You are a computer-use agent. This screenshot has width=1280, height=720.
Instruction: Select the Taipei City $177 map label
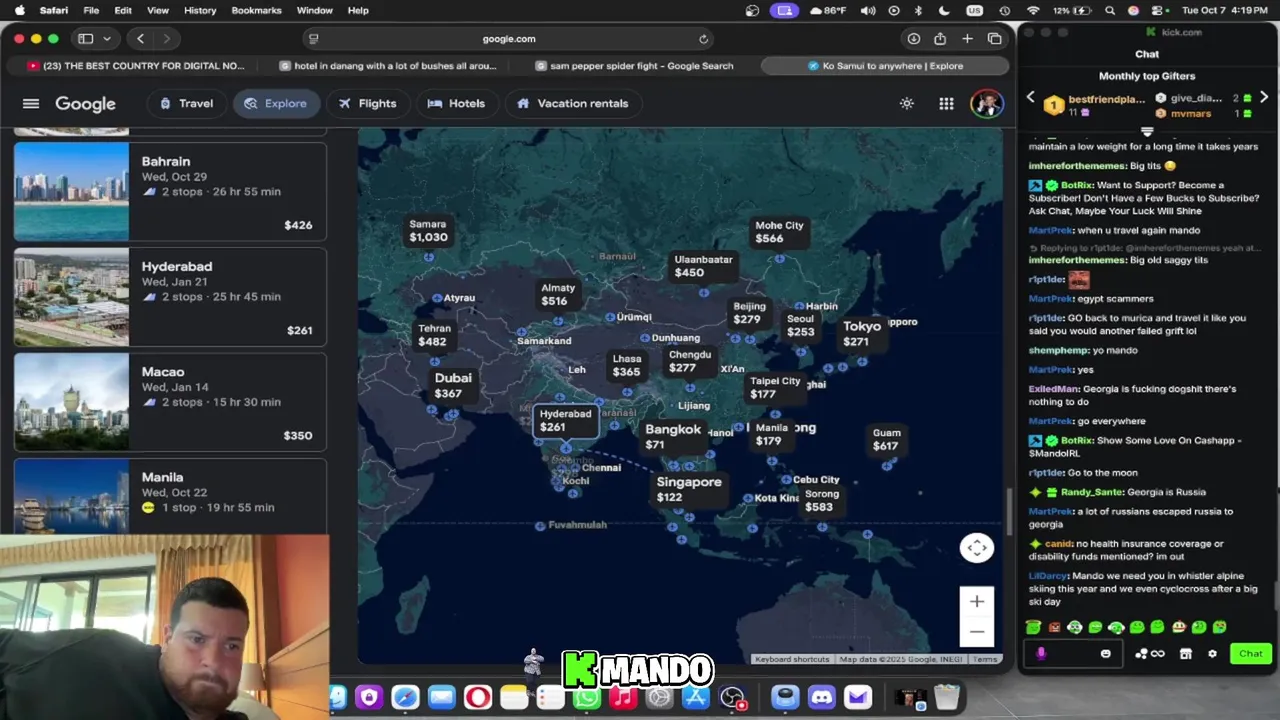pyautogui.click(x=775, y=388)
